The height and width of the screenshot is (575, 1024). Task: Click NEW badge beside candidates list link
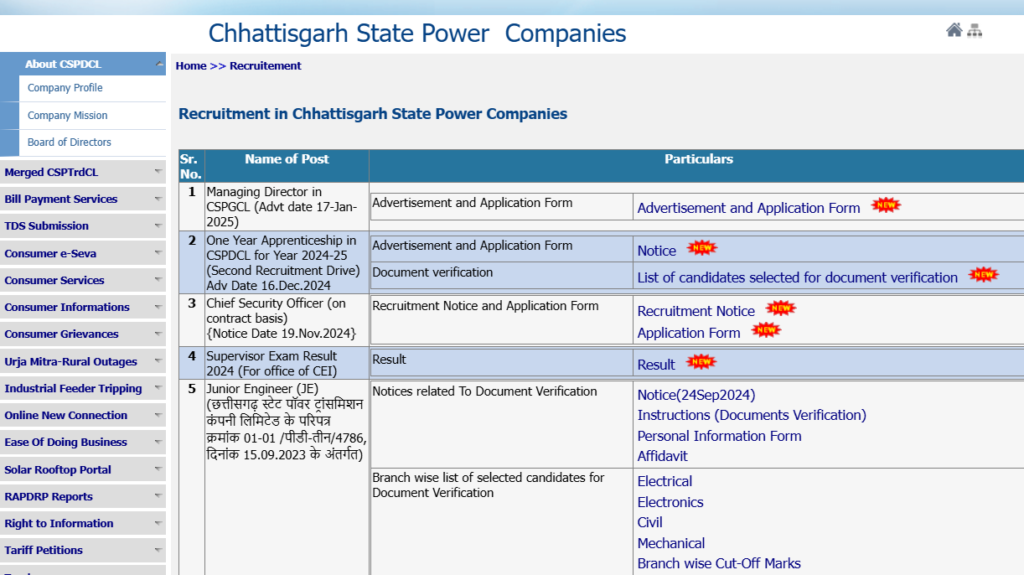coord(984,274)
